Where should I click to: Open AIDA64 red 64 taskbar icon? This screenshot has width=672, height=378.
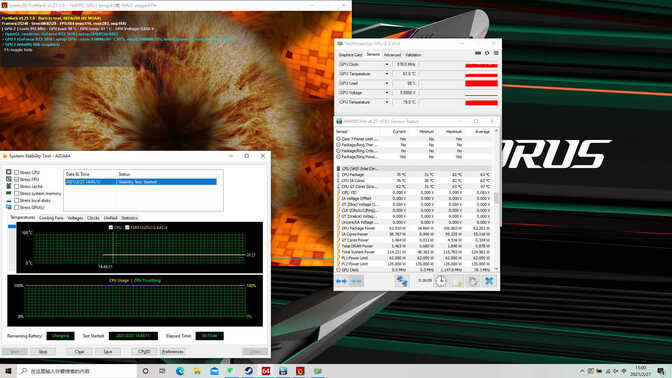266,371
